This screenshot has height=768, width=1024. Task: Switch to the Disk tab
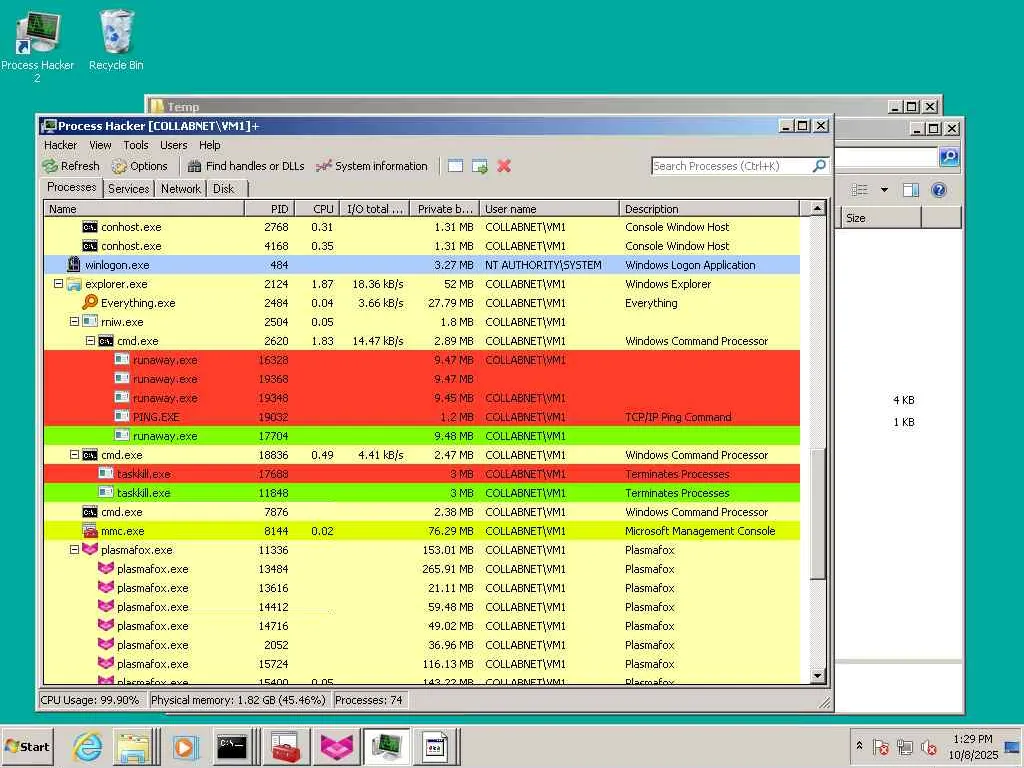(223, 189)
